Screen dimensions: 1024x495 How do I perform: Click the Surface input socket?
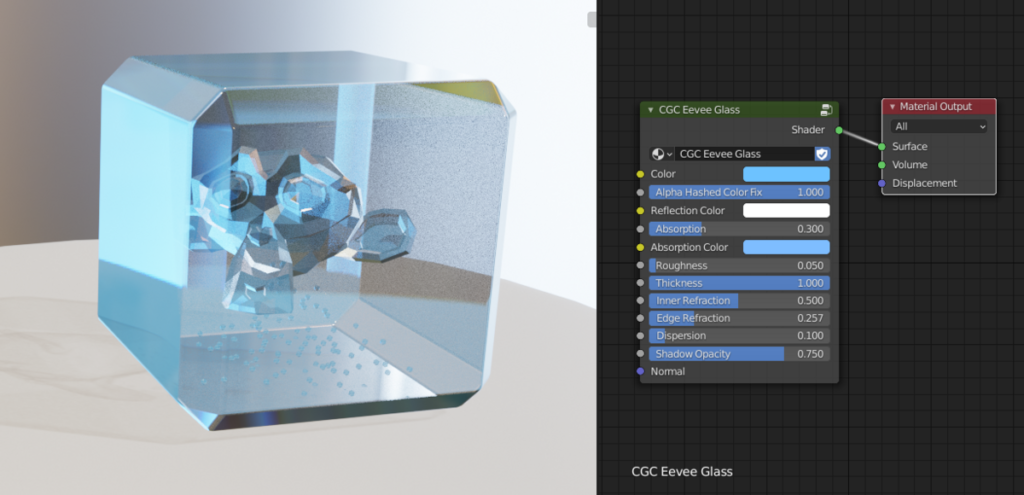click(x=882, y=147)
